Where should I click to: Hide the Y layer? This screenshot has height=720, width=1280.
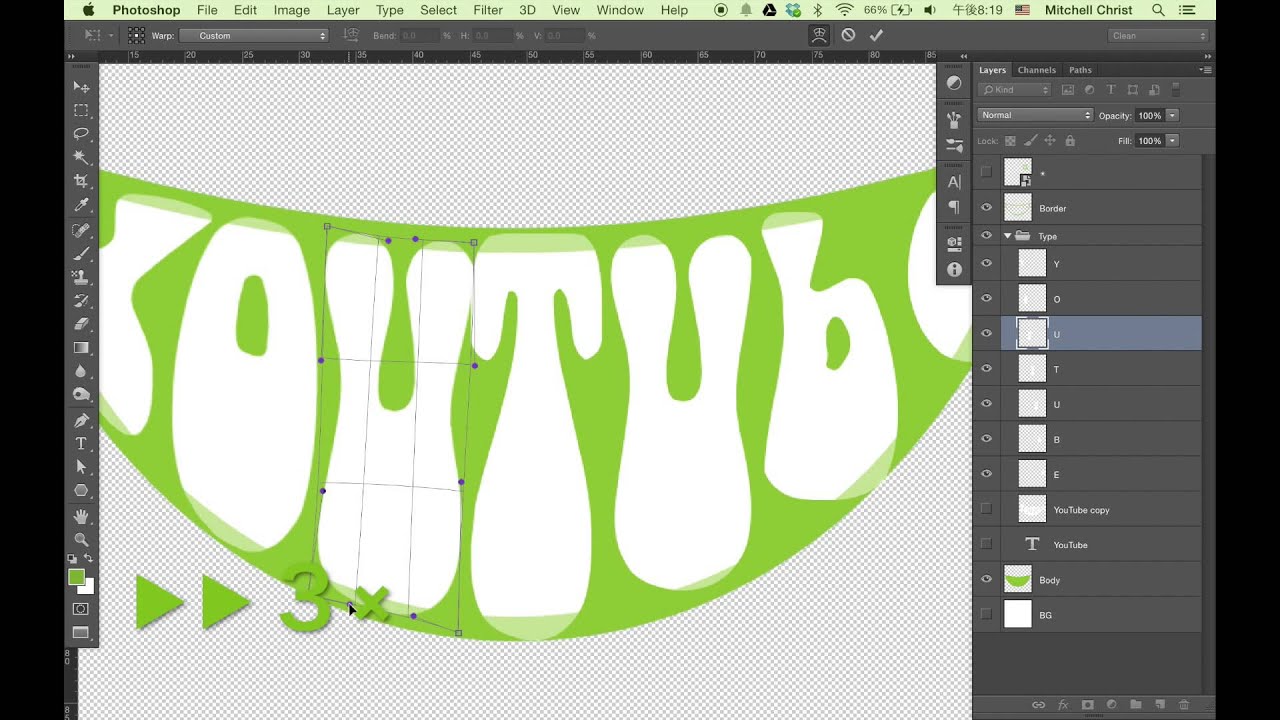click(986, 264)
